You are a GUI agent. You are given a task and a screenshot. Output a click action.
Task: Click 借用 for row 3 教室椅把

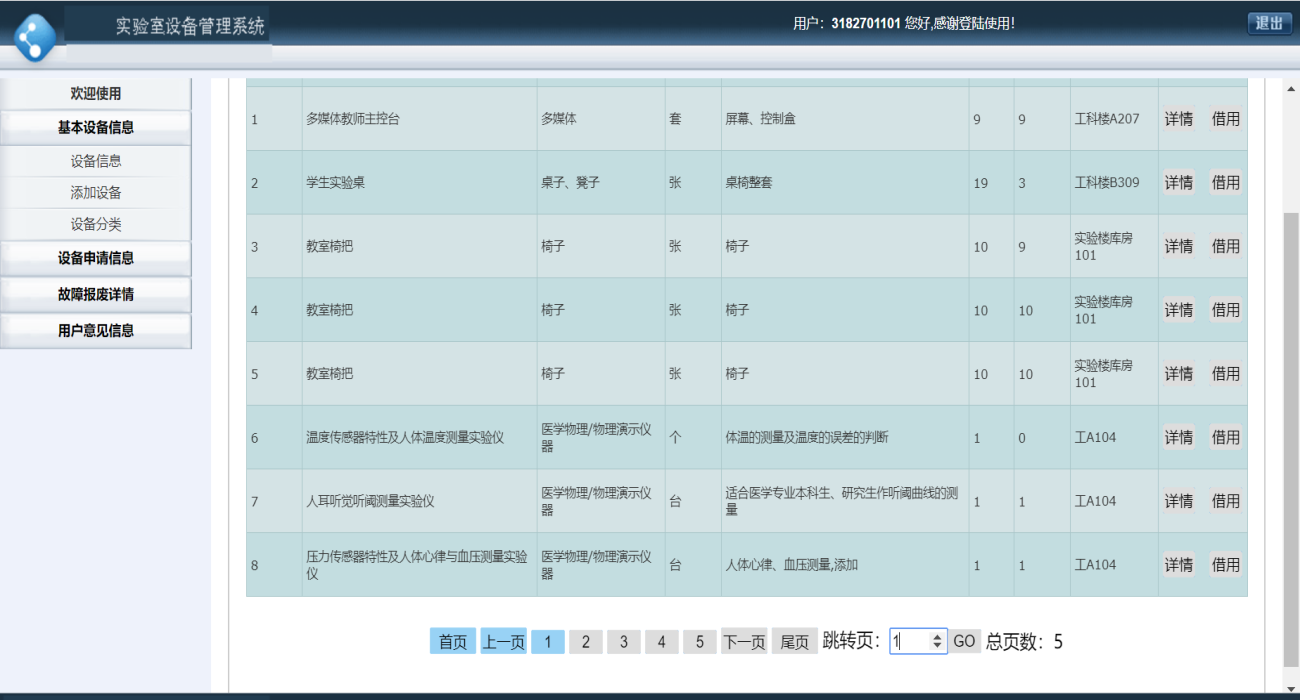tap(1226, 246)
